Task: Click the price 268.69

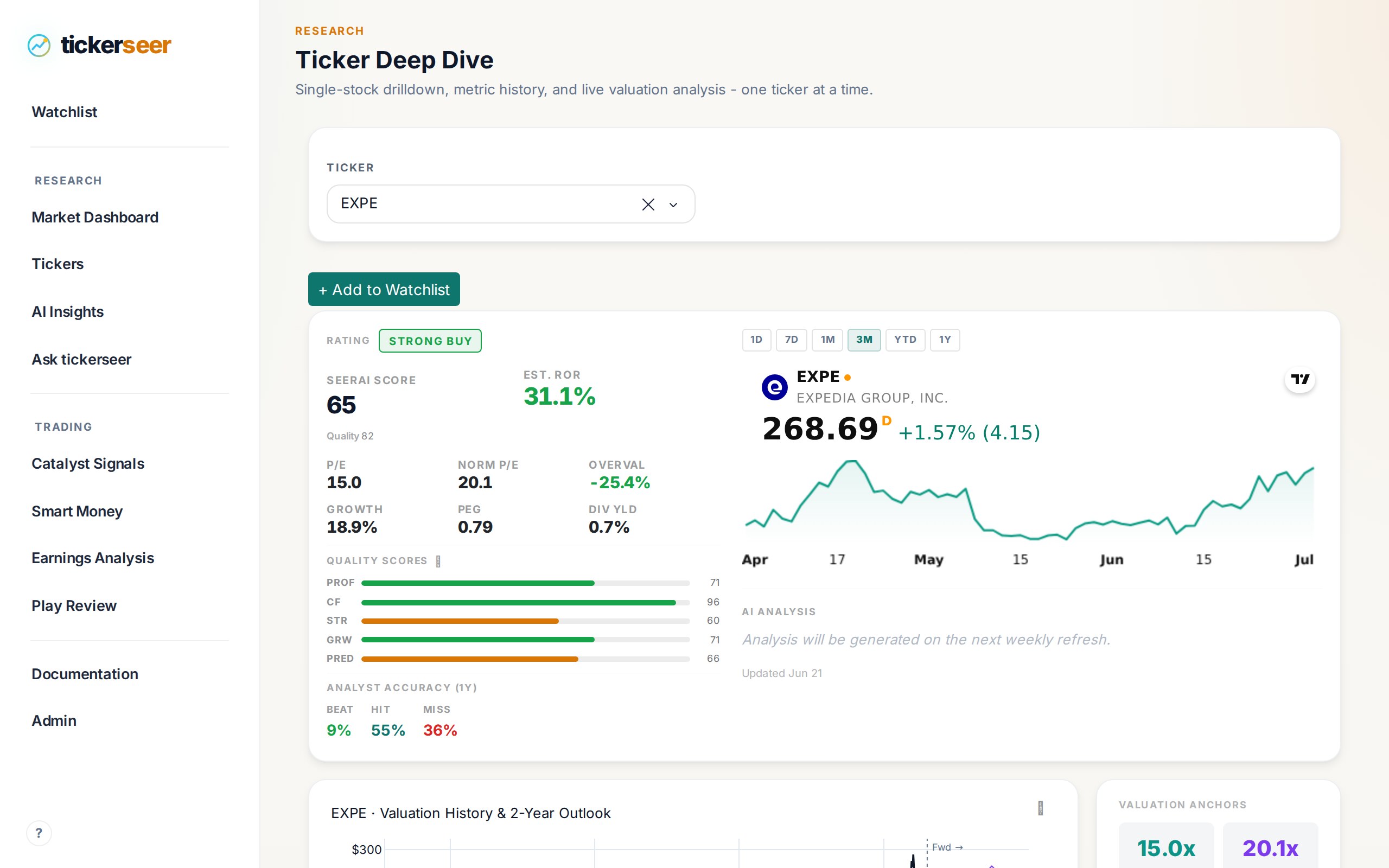Action: tap(820, 429)
